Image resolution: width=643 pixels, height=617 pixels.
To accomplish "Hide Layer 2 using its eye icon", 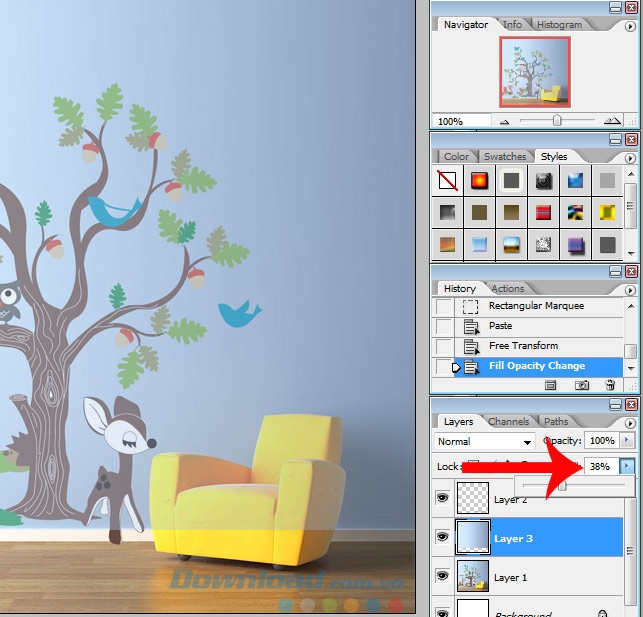I will point(443,497).
